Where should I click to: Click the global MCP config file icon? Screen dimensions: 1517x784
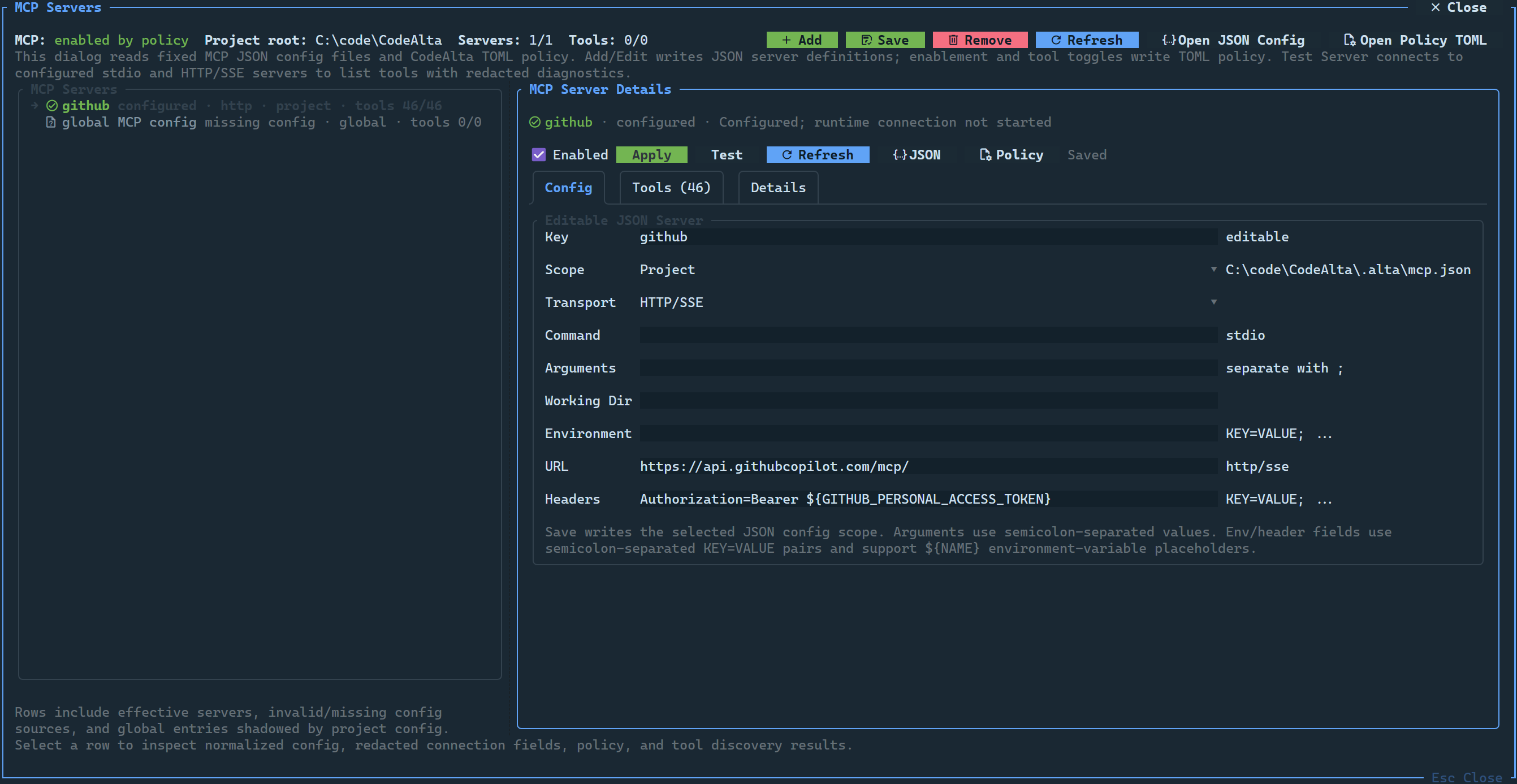pyautogui.click(x=51, y=123)
